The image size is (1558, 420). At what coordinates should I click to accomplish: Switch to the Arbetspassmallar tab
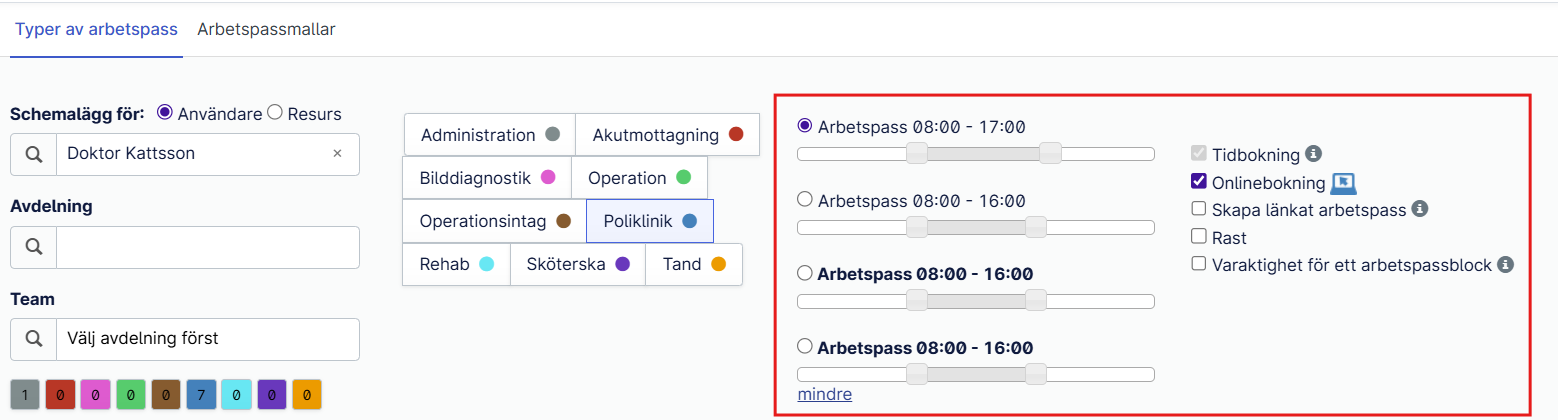[266, 29]
